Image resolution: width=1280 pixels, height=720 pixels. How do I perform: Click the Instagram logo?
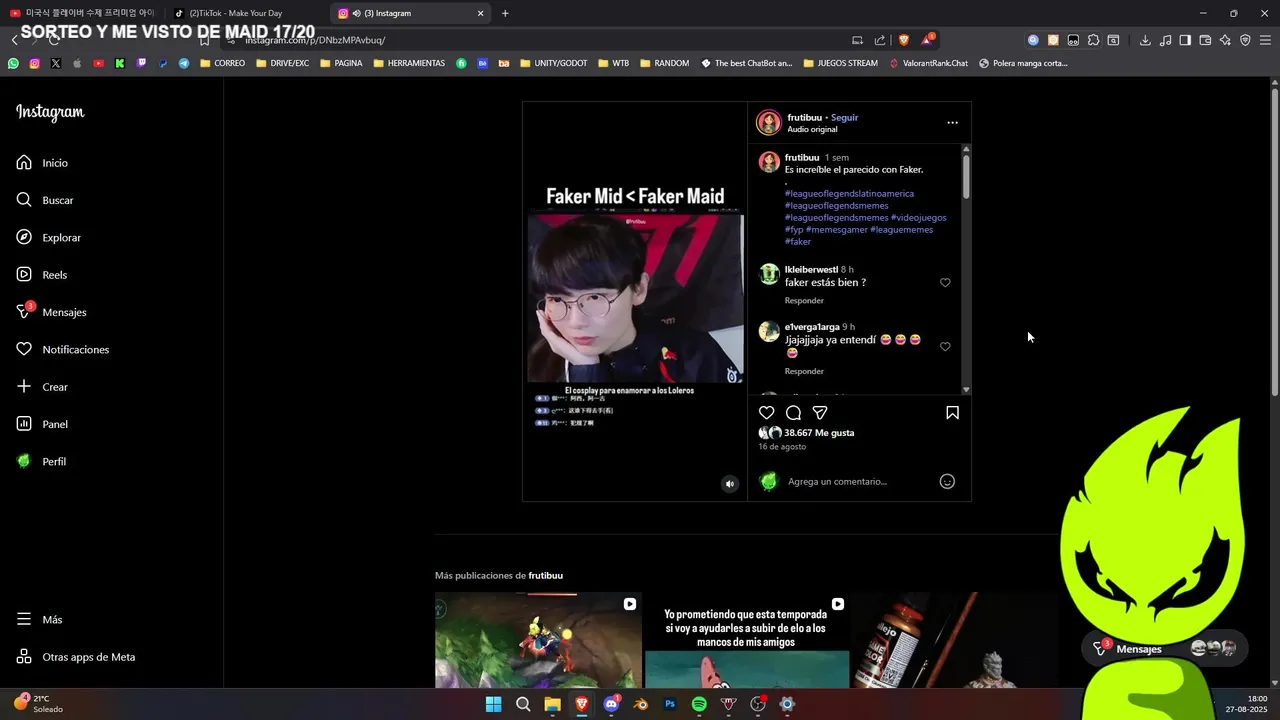(x=50, y=112)
